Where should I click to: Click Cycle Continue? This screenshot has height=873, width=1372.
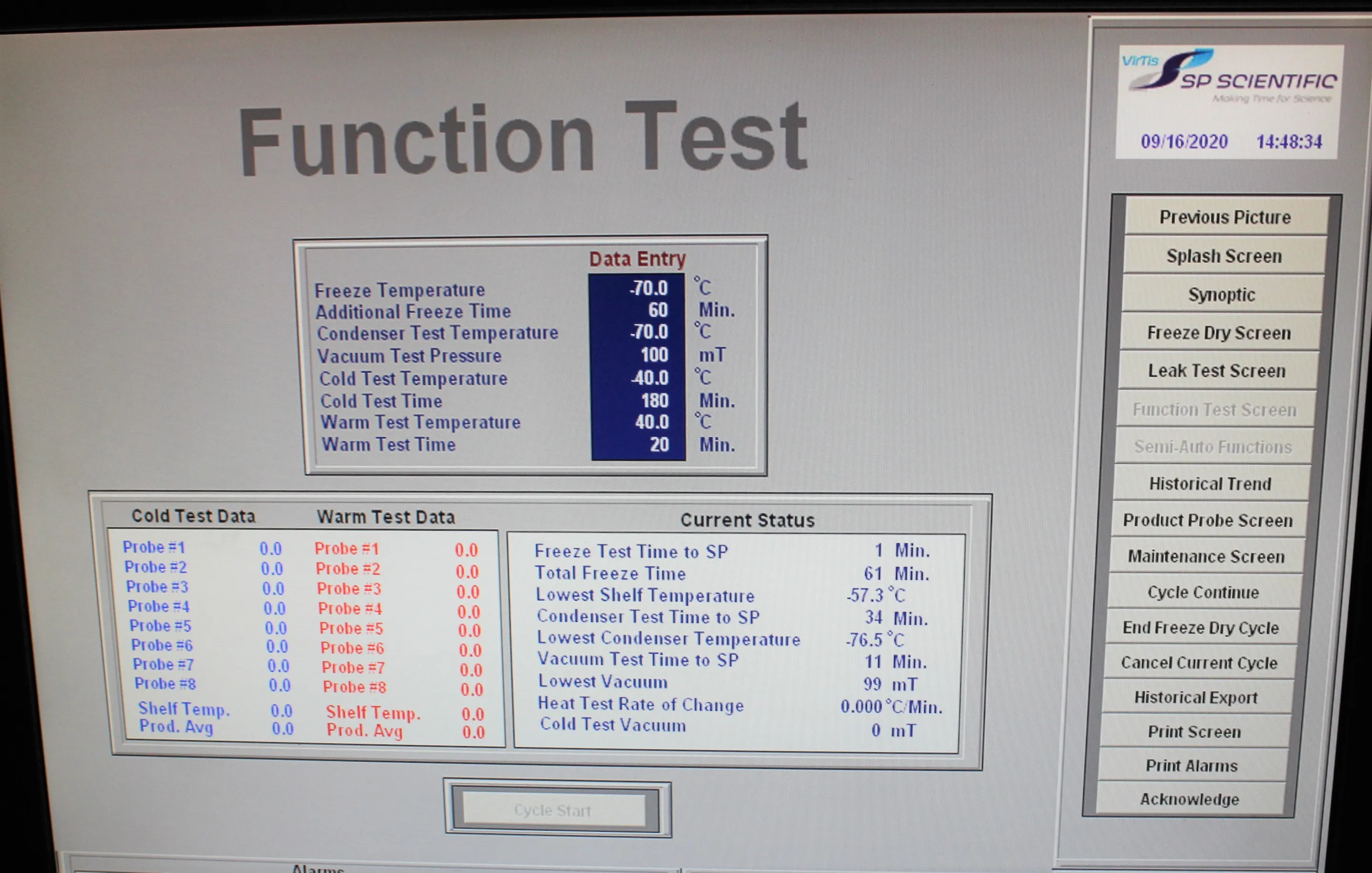(1204, 592)
